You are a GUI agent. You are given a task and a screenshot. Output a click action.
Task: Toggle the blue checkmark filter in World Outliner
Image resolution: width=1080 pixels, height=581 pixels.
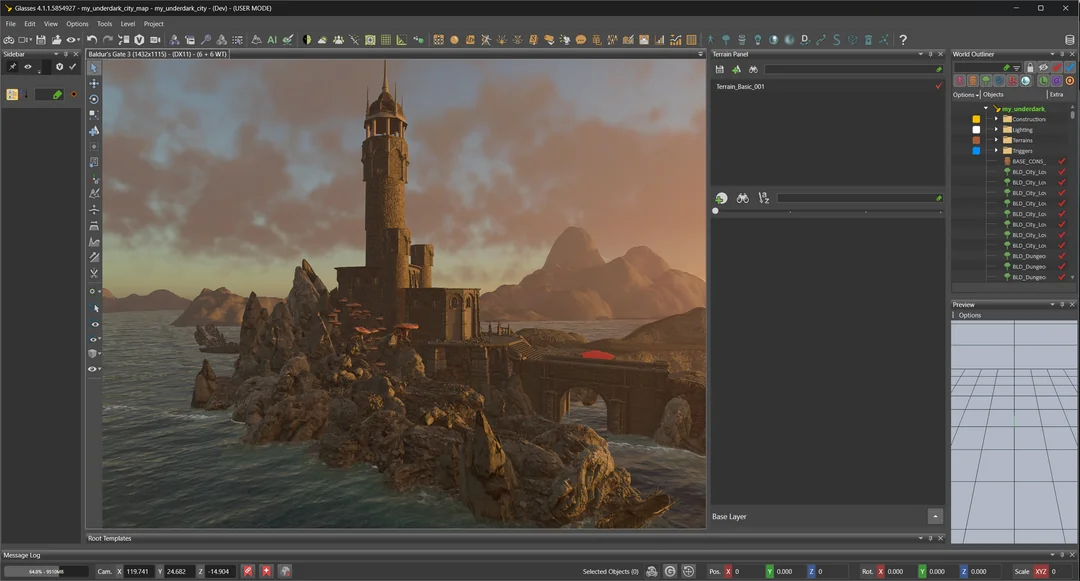[1070, 67]
